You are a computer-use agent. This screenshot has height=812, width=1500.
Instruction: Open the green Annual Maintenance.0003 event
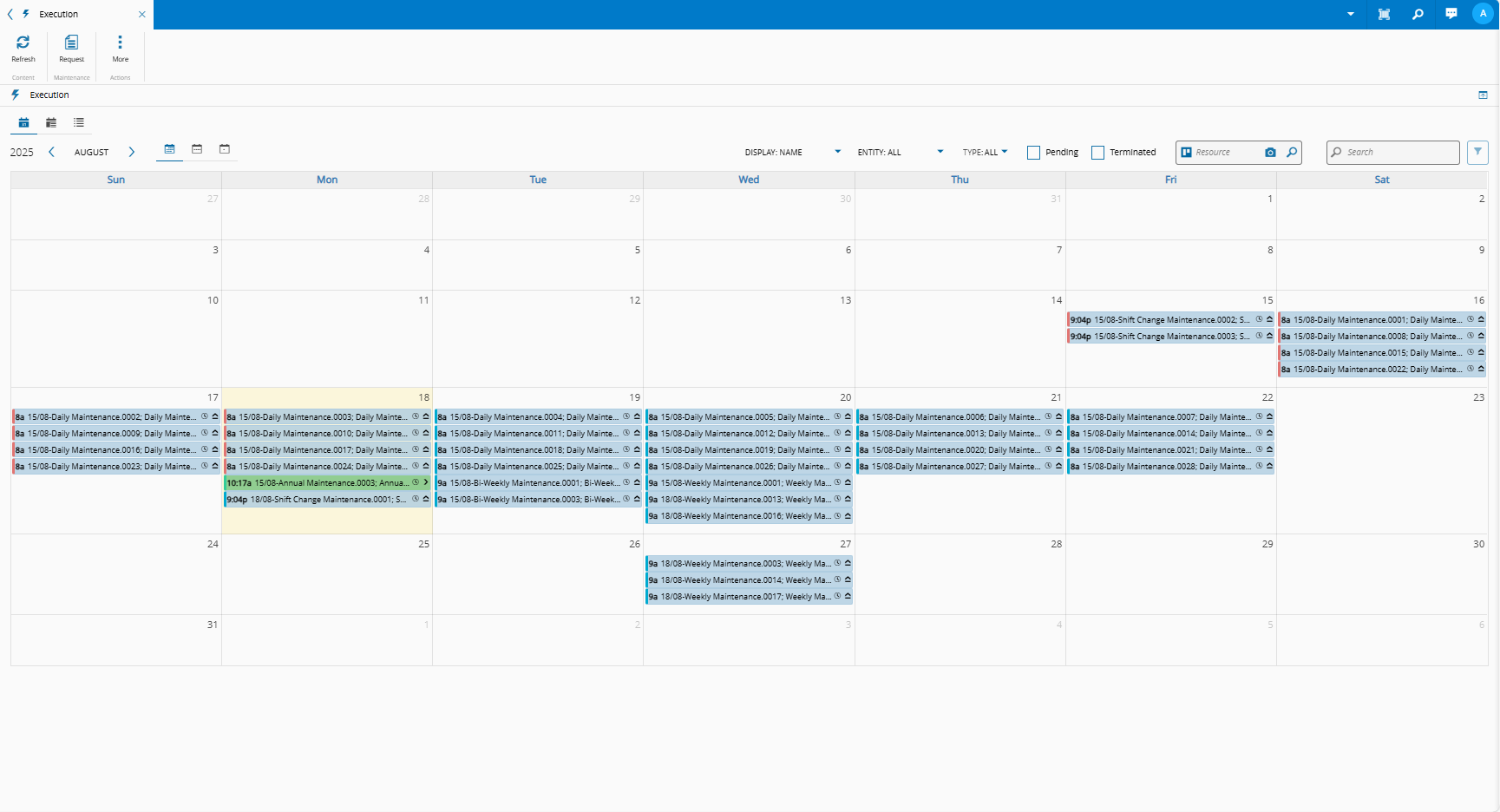coord(327,483)
